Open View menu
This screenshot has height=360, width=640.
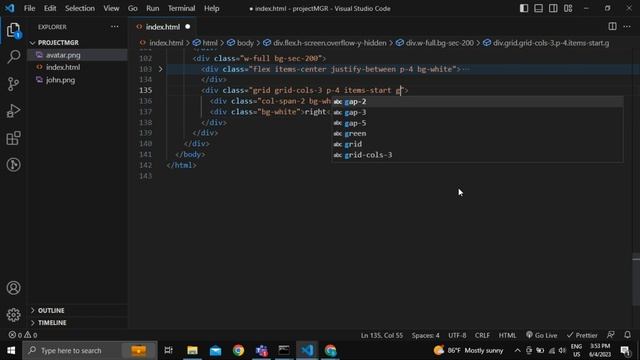tap(111, 8)
